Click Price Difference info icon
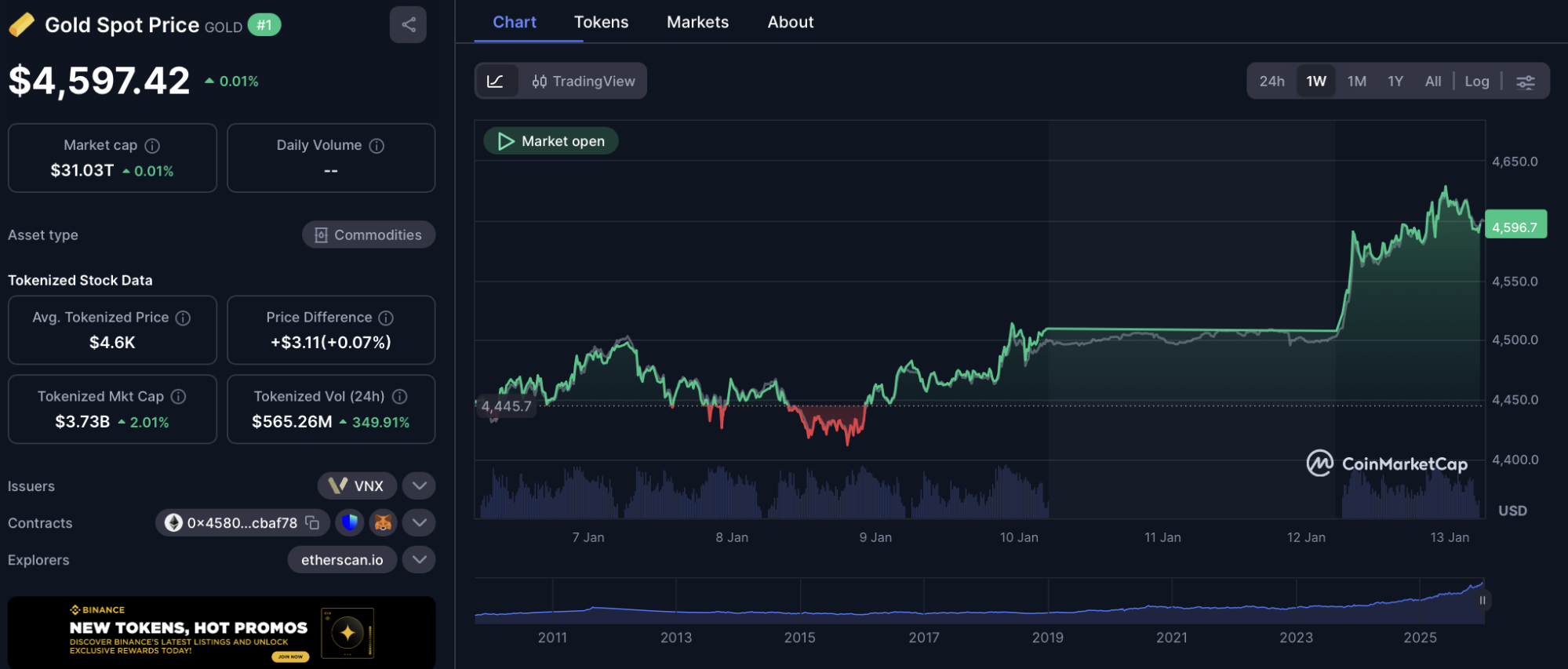The image size is (1568, 669). 386,318
